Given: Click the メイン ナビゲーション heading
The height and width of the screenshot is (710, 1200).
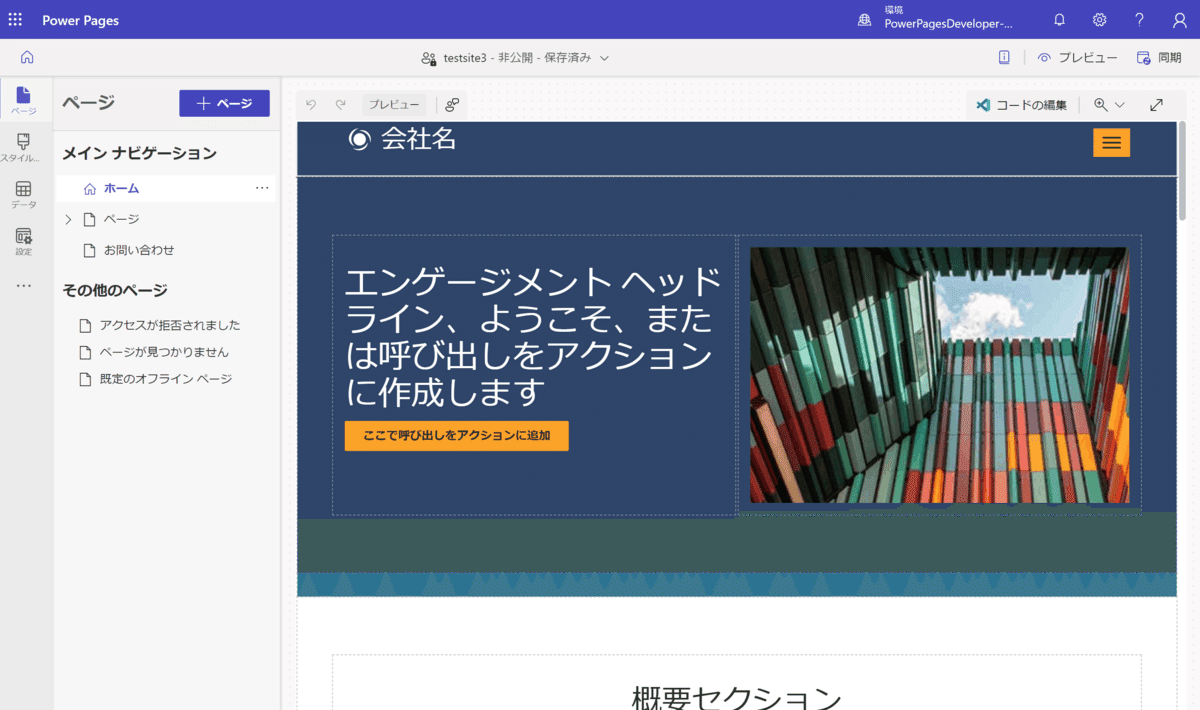Looking at the screenshot, I should pyautogui.click(x=139, y=153).
